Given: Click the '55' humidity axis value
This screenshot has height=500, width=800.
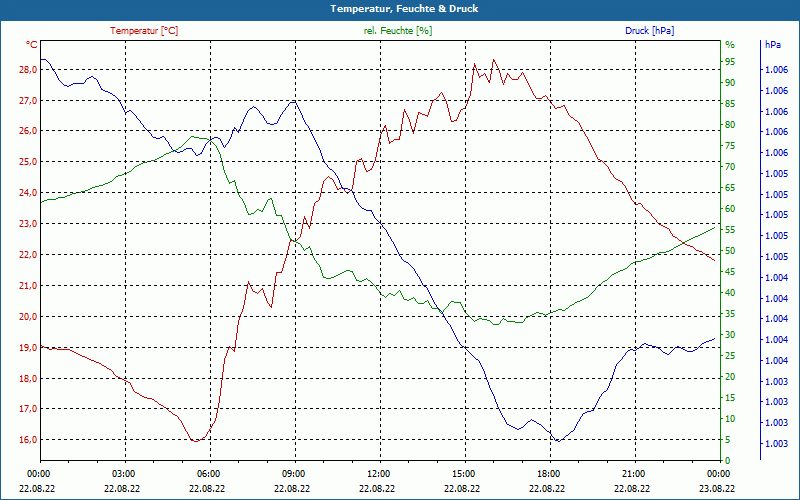Looking at the screenshot, I should click(730, 230).
